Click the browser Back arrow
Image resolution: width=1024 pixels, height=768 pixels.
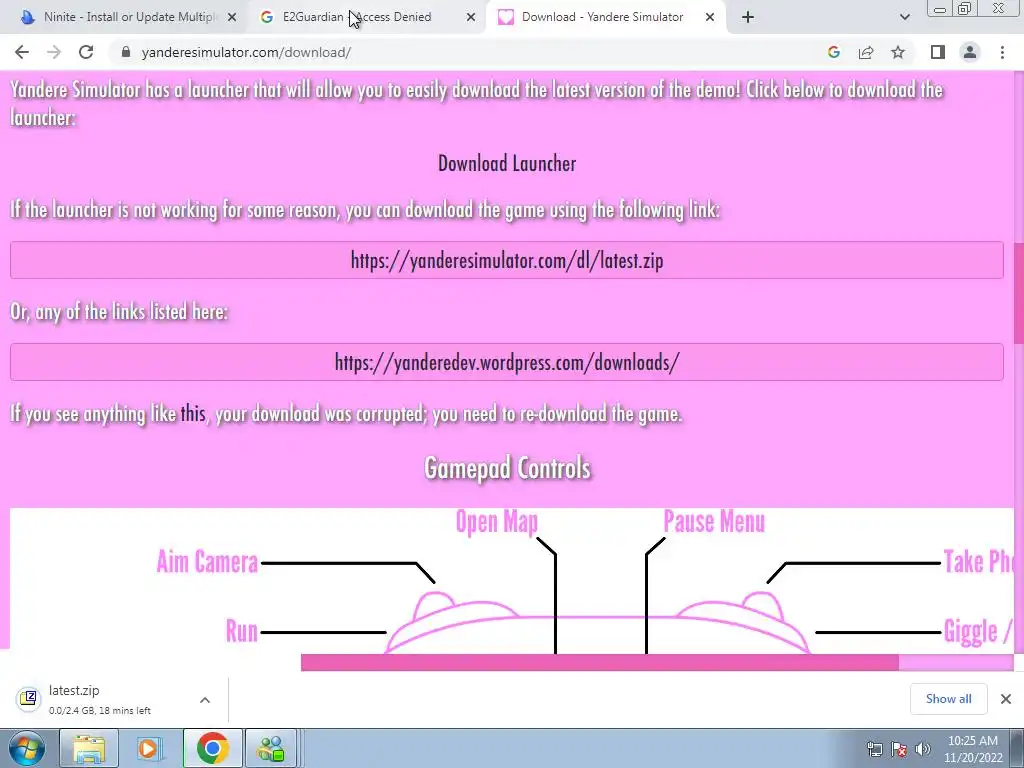tap(22, 52)
